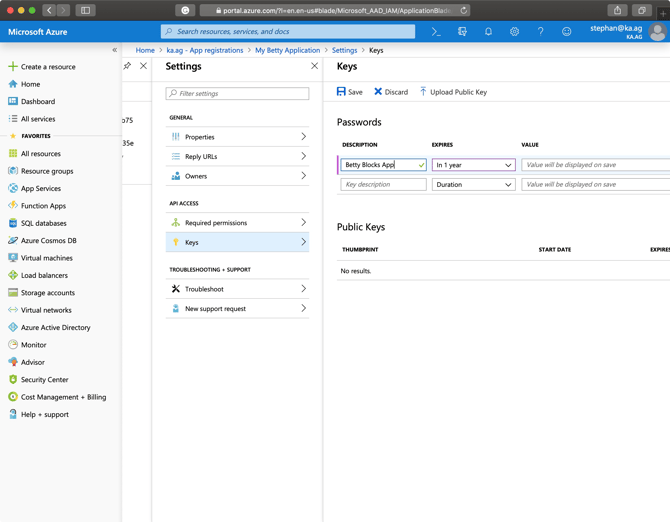
Task: Open Azure Active Directory icon in sidebar
Action: point(13,327)
